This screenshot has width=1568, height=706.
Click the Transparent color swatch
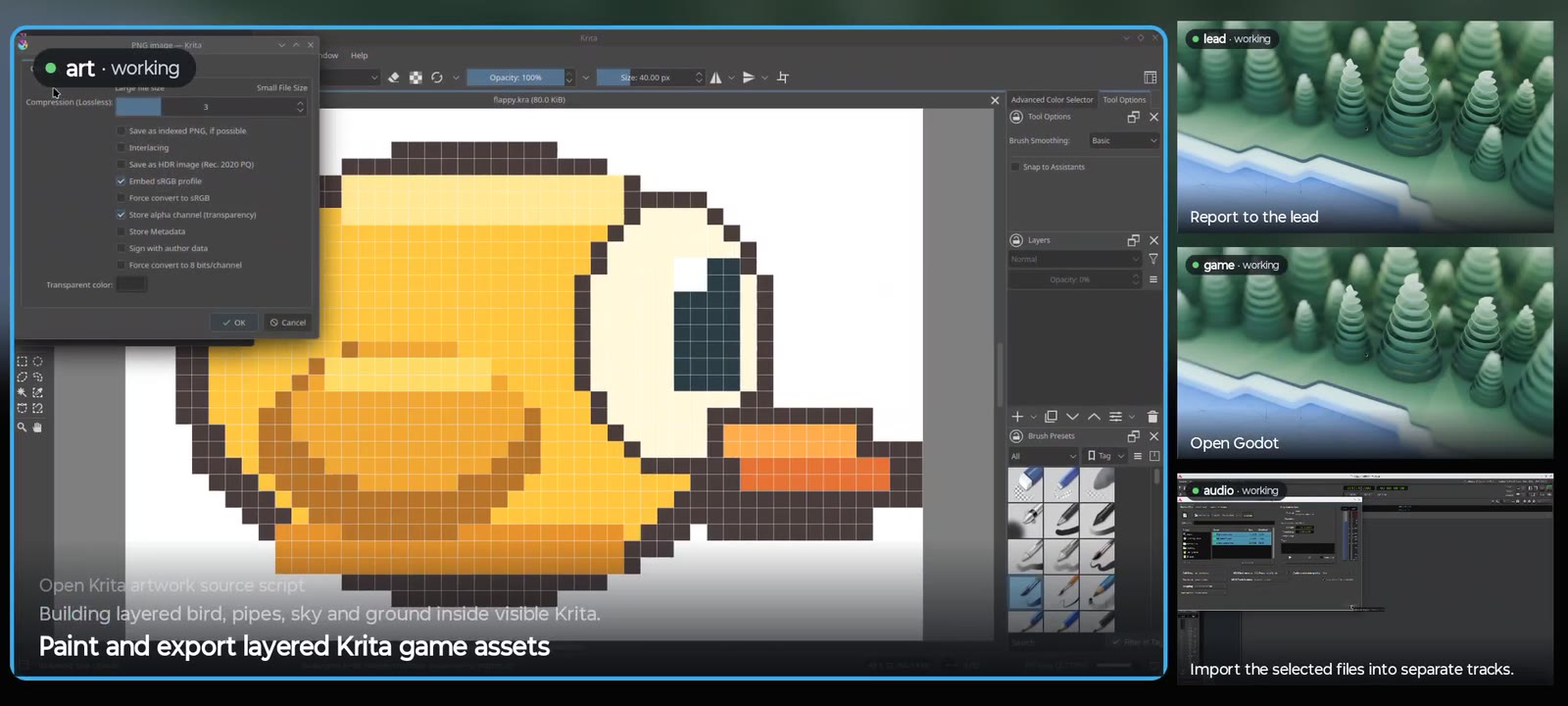[131, 284]
